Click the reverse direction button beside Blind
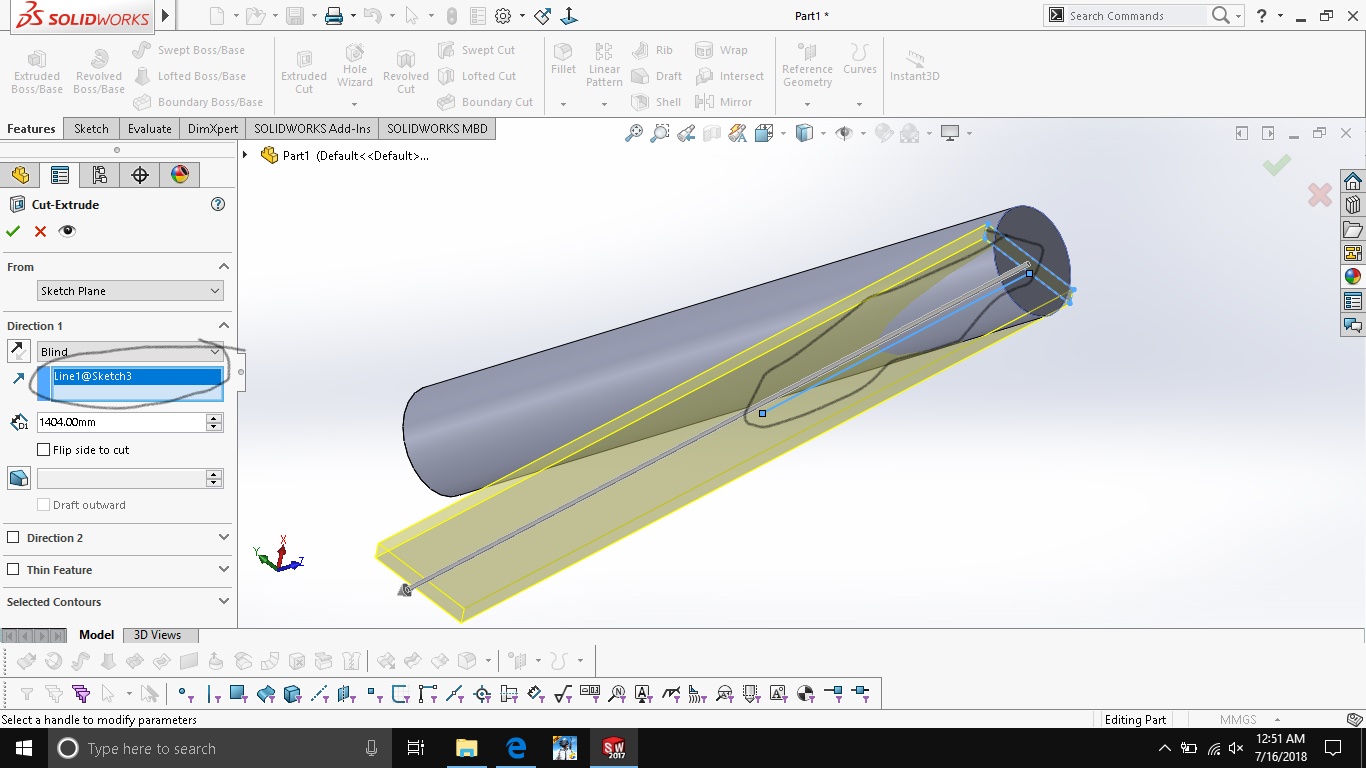 (x=18, y=351)
